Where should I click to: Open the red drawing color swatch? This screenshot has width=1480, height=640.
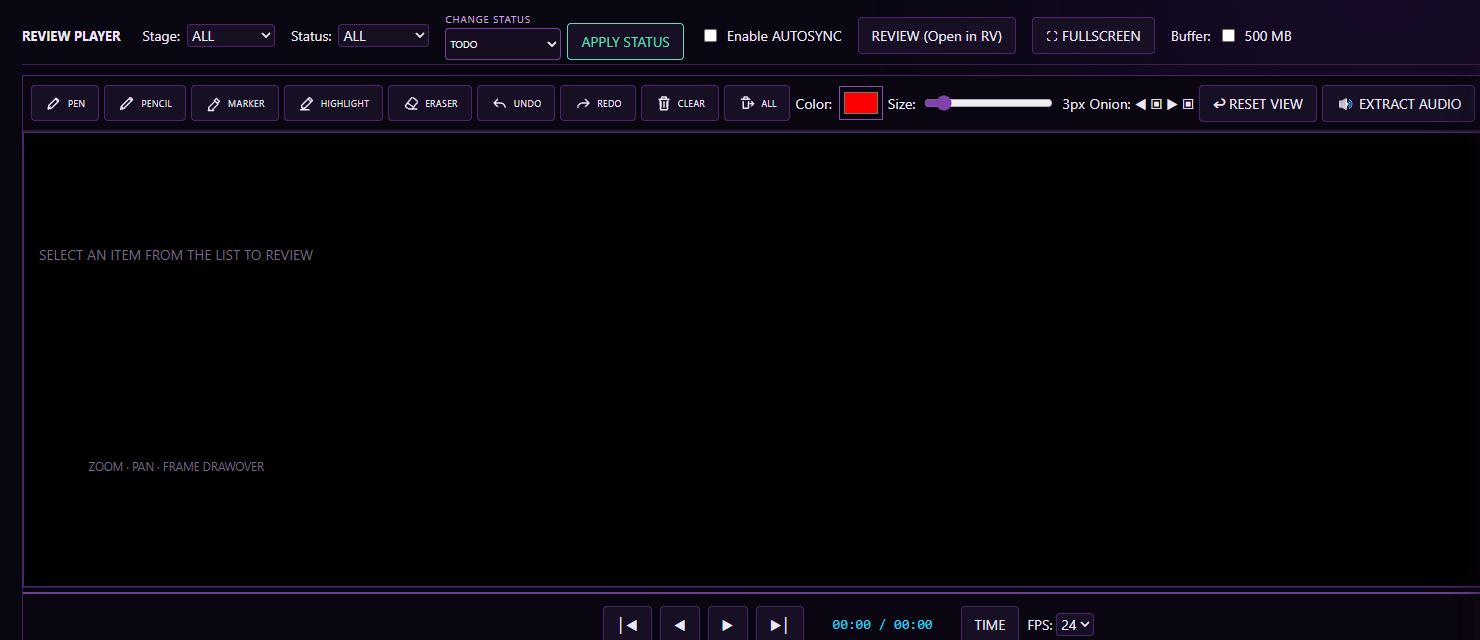(861, 103)
